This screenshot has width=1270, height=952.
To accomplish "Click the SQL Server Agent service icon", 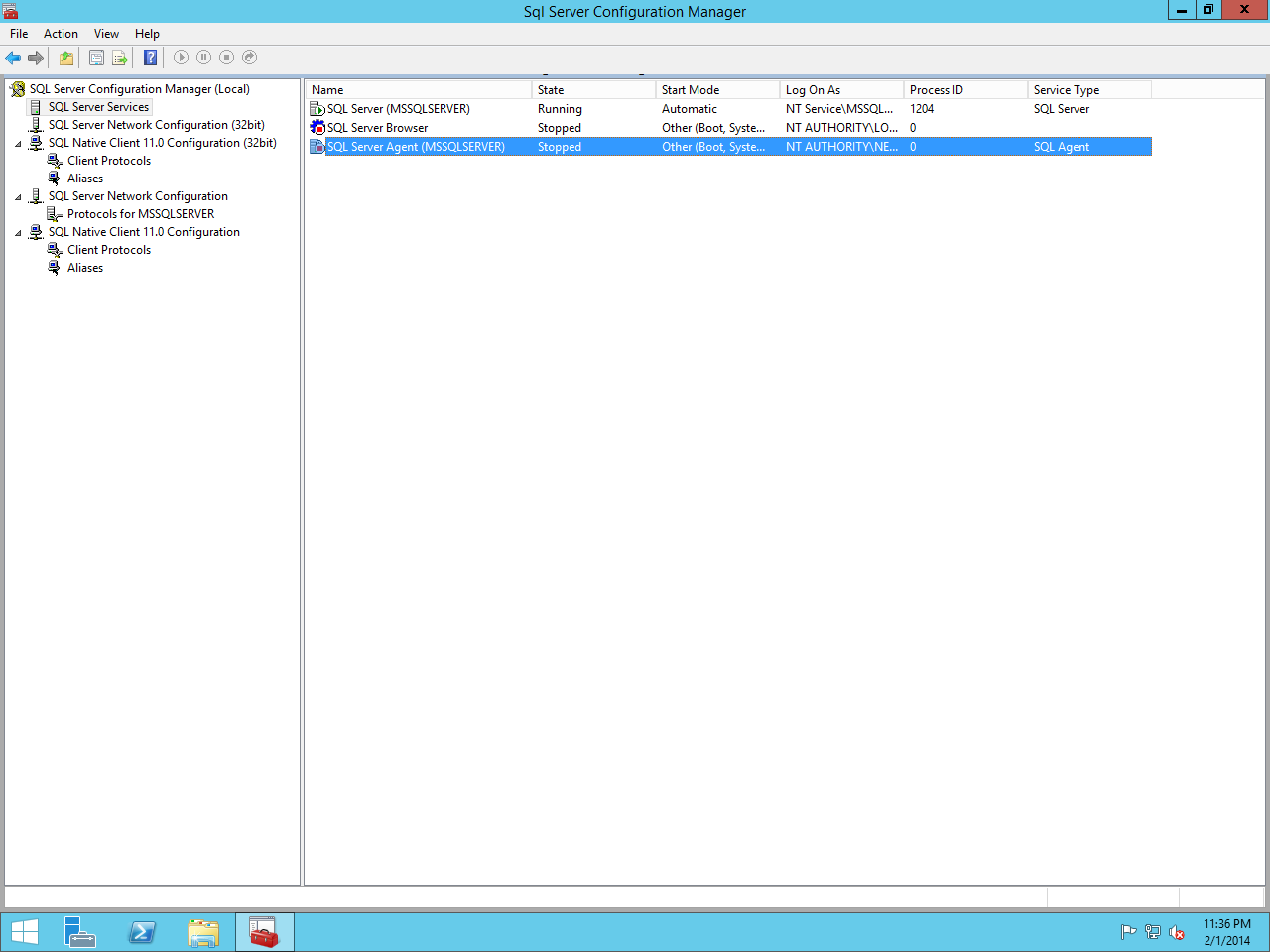I will (x=317, y=147).
